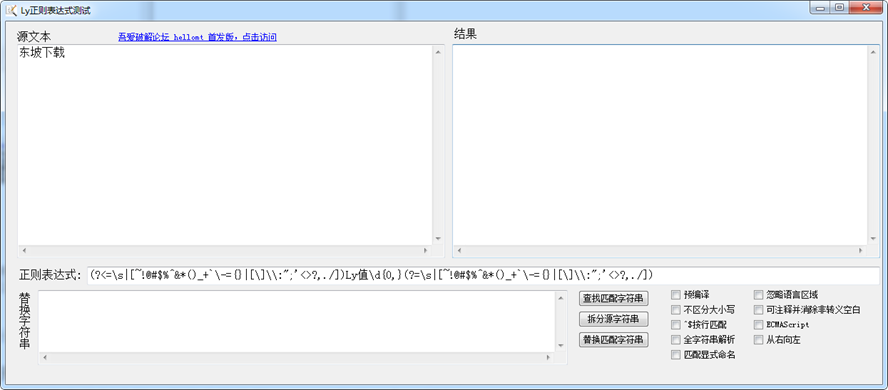Click the 结果 scroll down arrow

(873, 239)
